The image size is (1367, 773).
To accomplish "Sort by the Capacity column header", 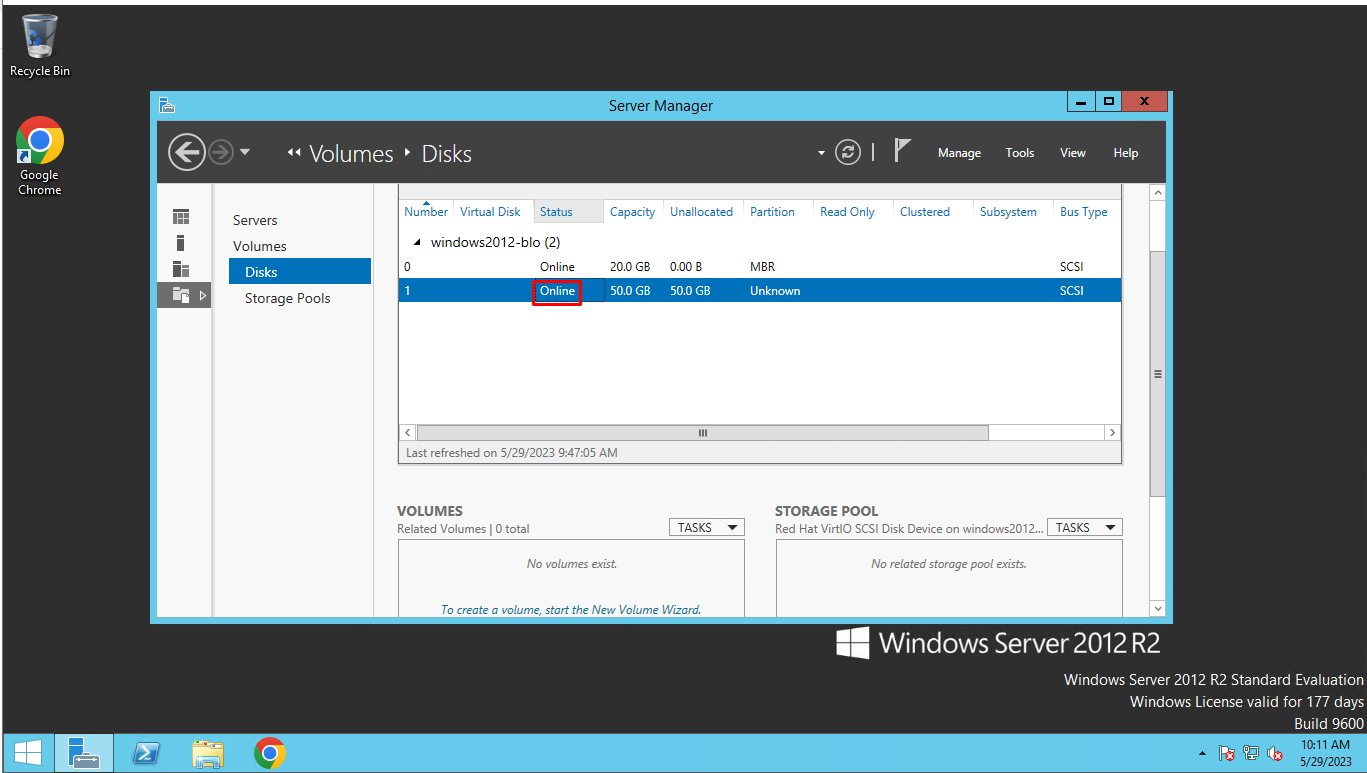I will (x=632, y=212).
